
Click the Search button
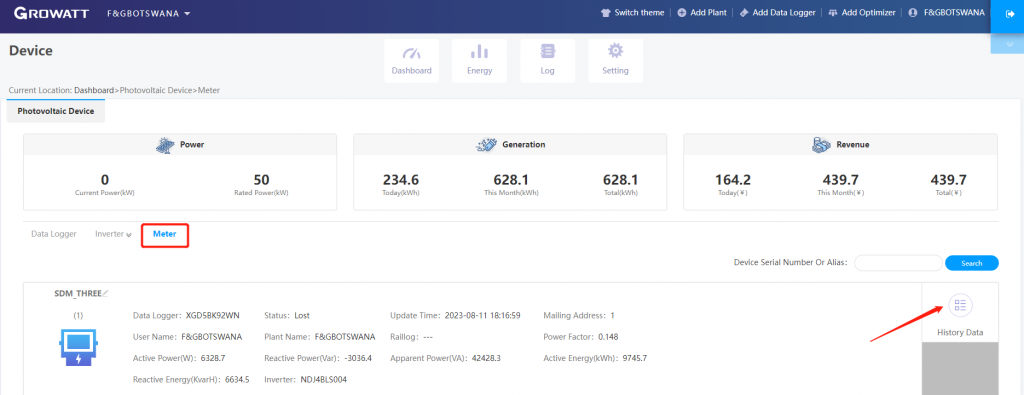(x=972, y=263)
